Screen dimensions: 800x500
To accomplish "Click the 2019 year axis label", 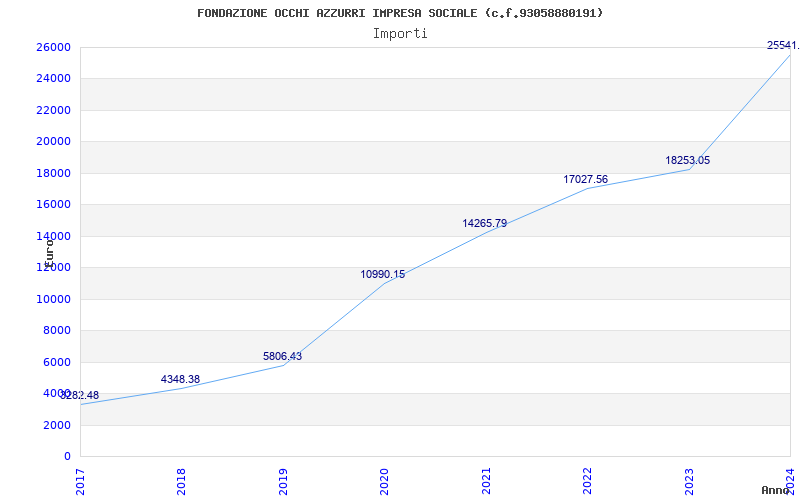I will [283, 482].
